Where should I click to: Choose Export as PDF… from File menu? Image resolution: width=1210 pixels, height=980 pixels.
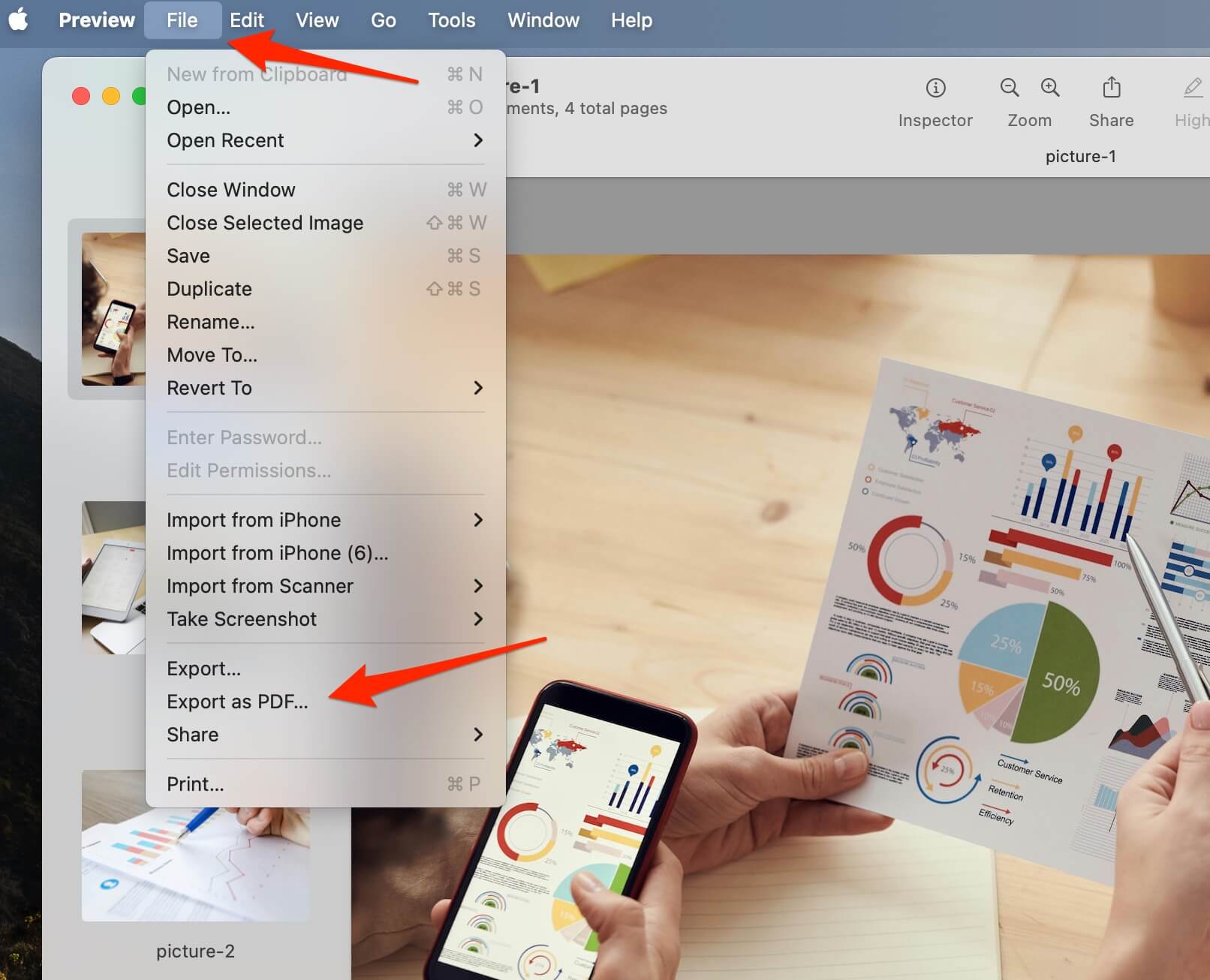pyautogui.click(x=237, y=702)
